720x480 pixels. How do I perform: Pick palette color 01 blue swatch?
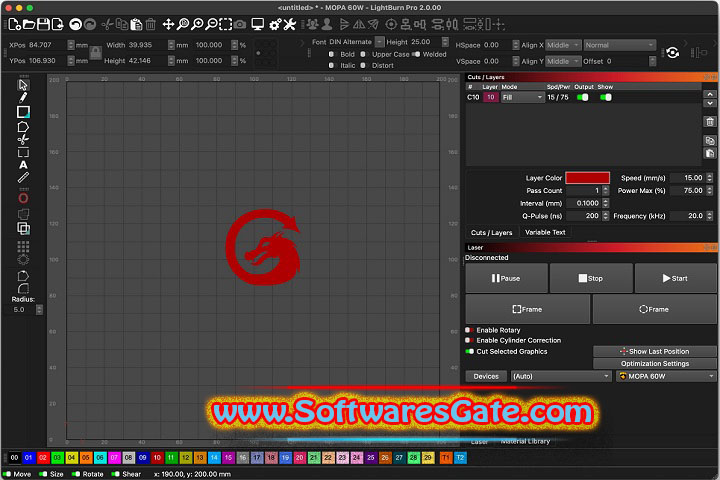(x=28, y=457)
